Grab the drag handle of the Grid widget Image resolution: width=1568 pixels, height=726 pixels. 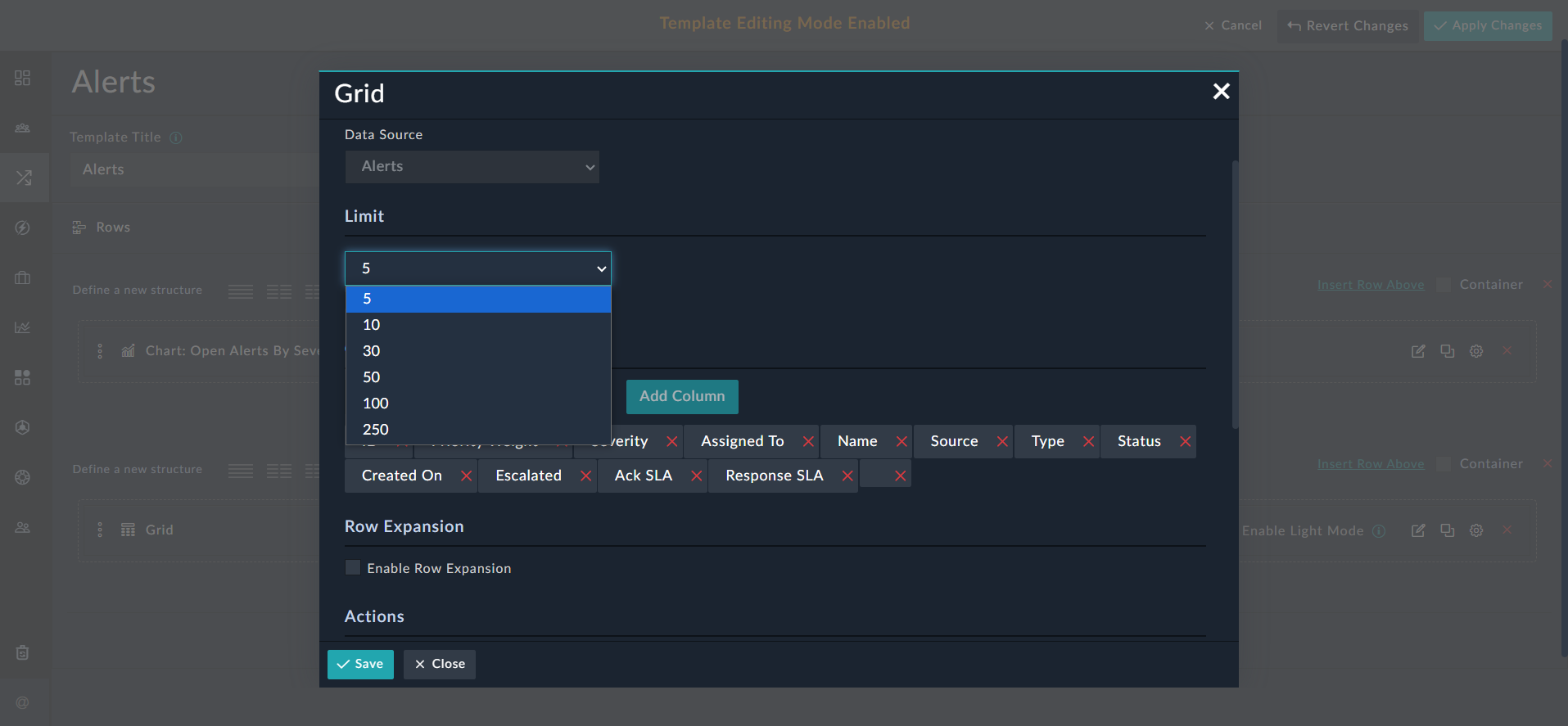click(x=100, y=530)
